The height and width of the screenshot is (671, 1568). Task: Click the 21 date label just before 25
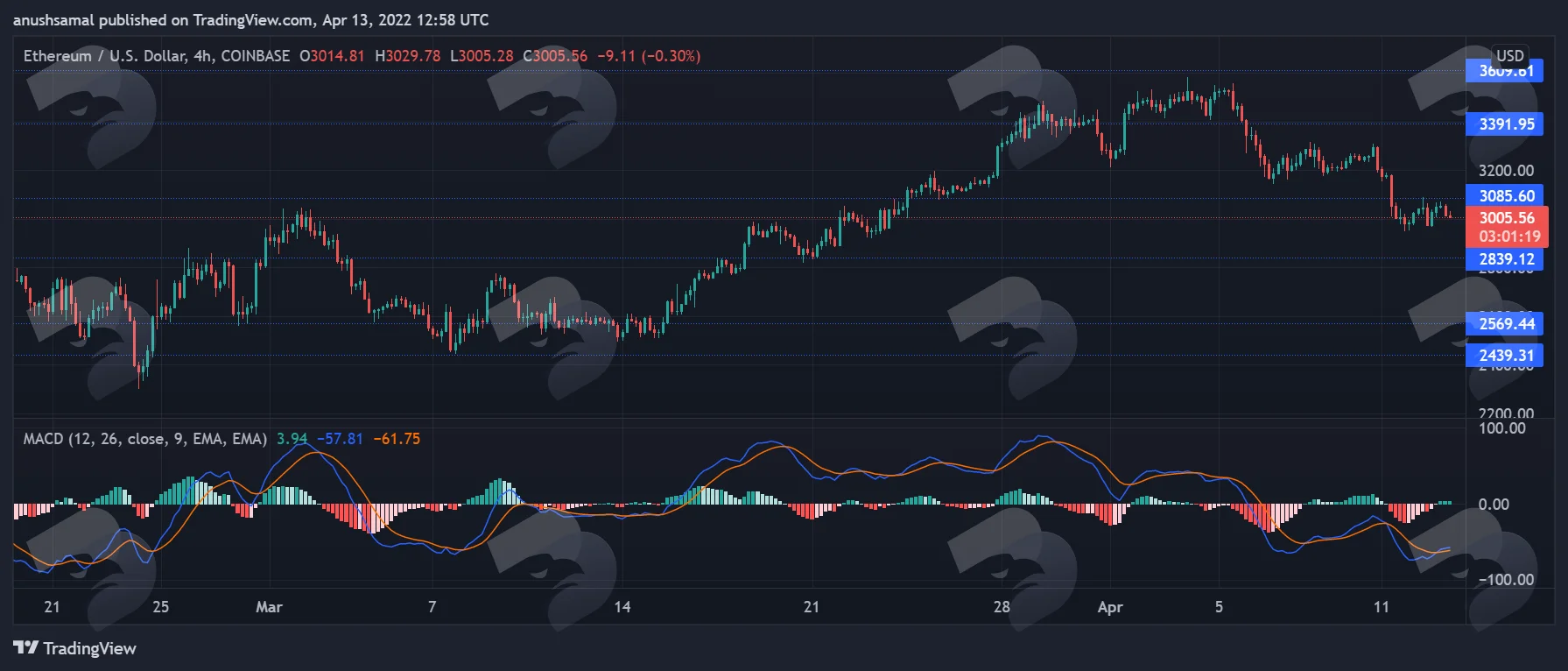tap(52, 607)
